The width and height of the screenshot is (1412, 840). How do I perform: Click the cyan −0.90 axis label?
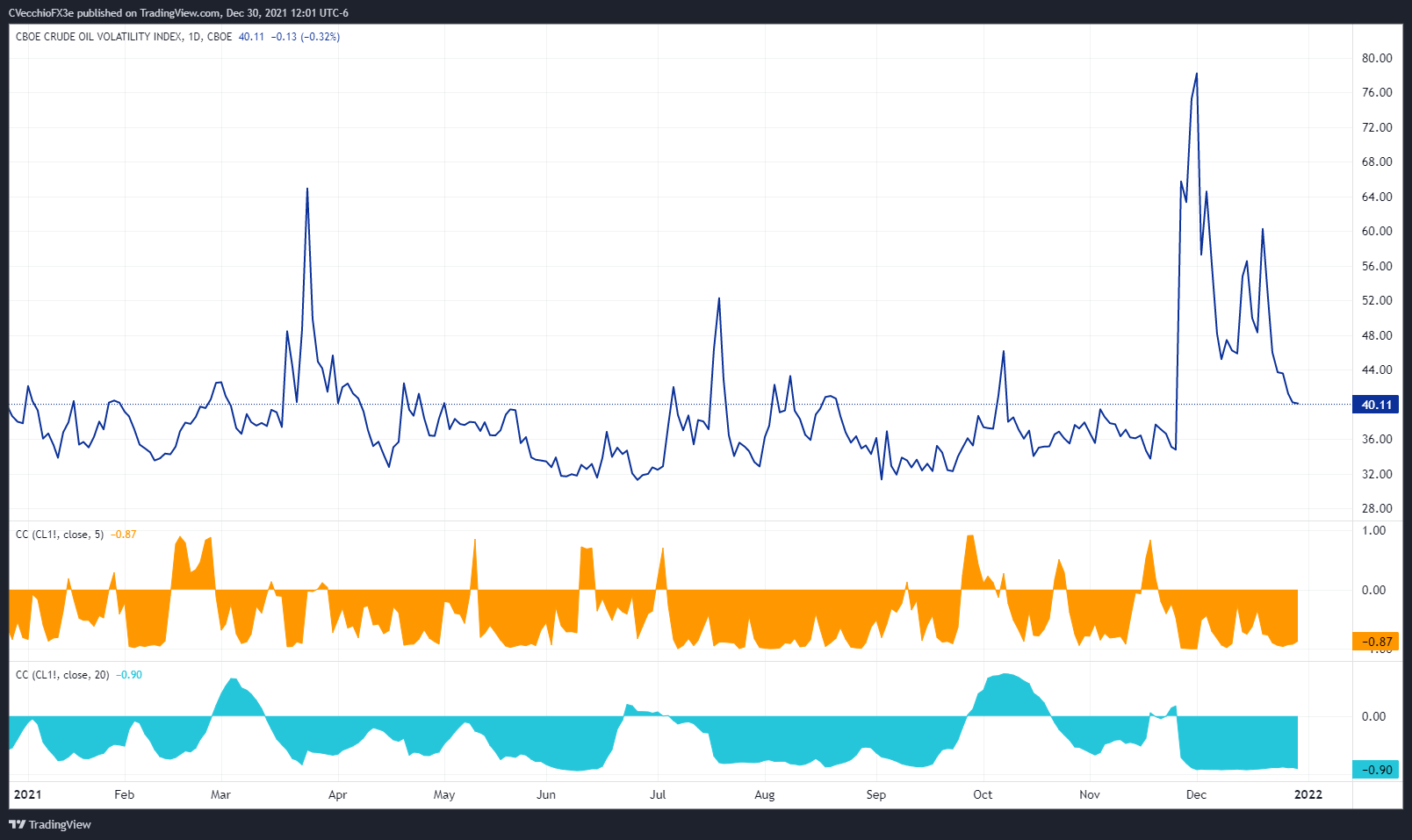click(x=1376, y=770)
